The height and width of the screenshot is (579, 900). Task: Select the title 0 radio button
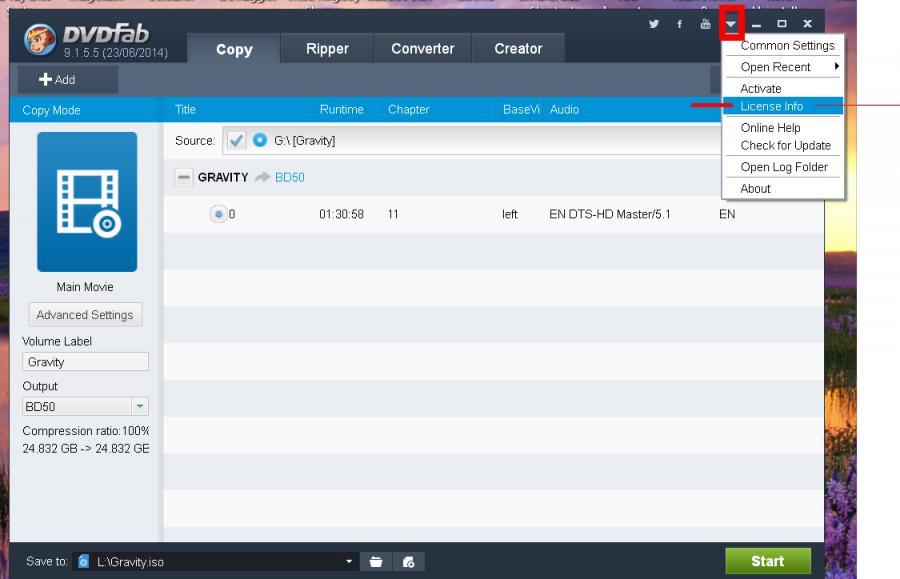coord(218,214)
